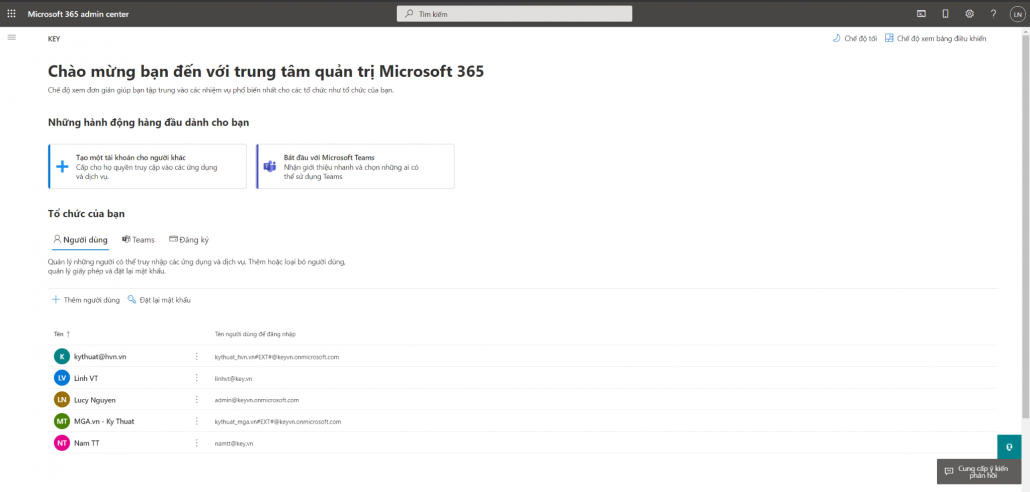Click the K avatar for kythuat@hvn.vn
1030x492 pixels.
click(x=62, y=357)
